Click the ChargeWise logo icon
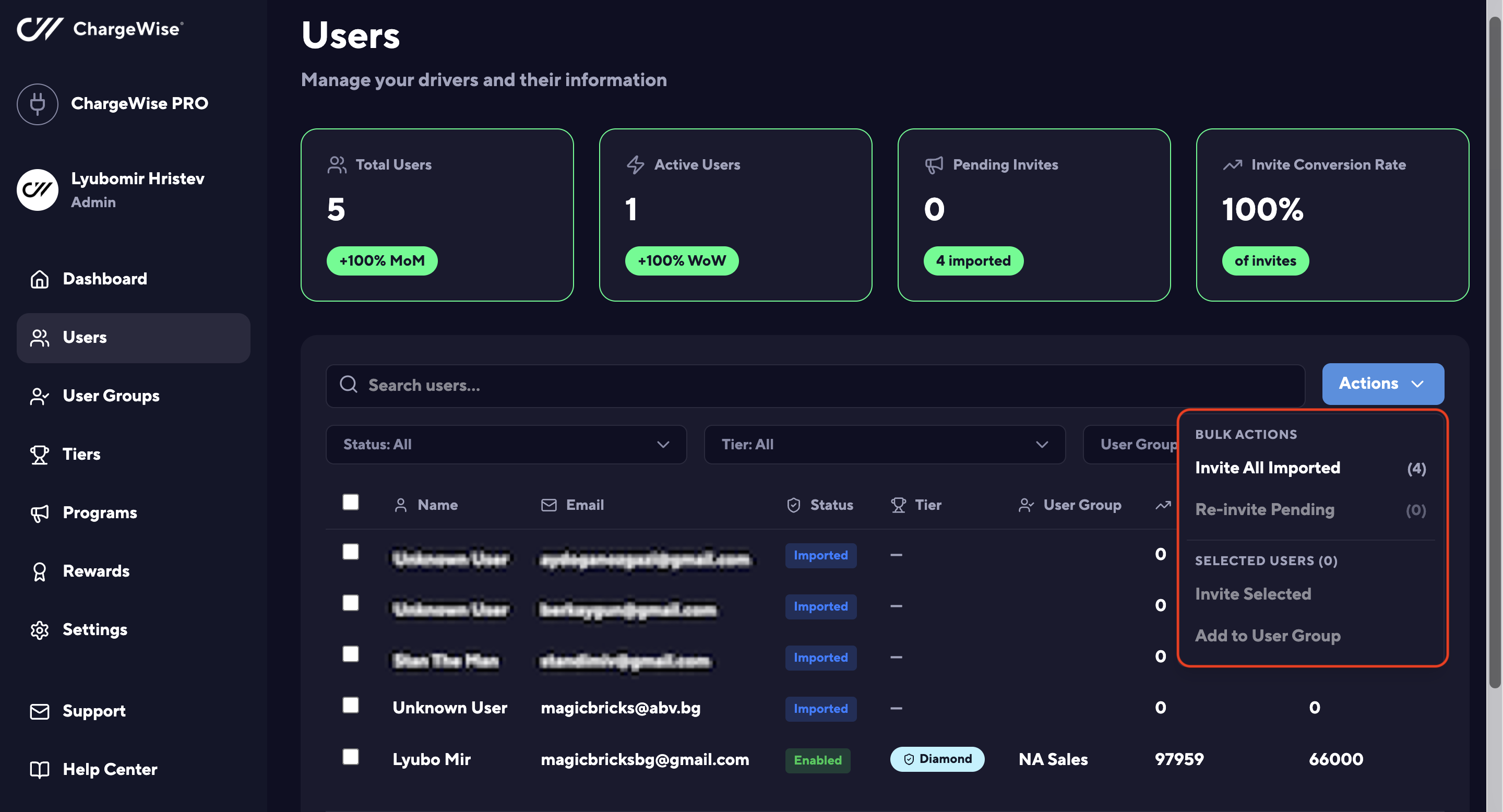 (39, 29)
